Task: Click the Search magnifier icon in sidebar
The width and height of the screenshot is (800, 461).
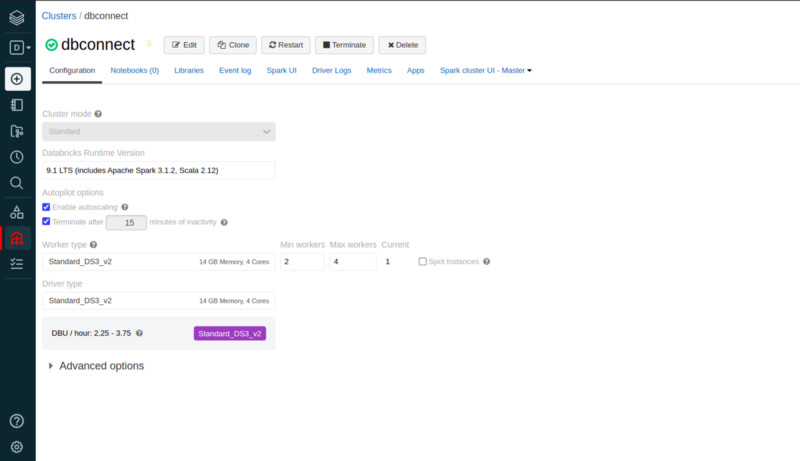Action: click(x=17, y=183)
